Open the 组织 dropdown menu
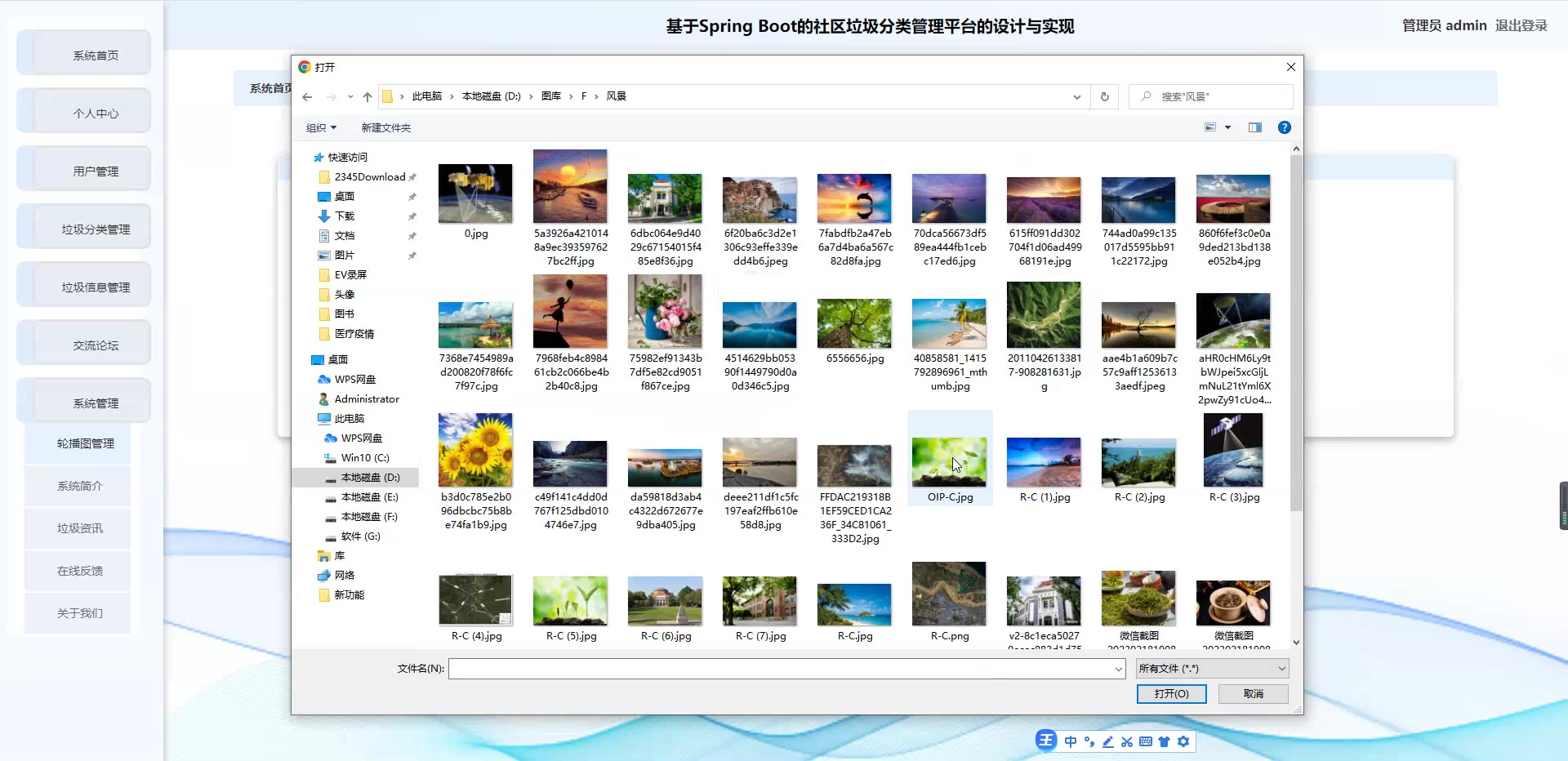1568x761 pixels. [x=321, y=128]
